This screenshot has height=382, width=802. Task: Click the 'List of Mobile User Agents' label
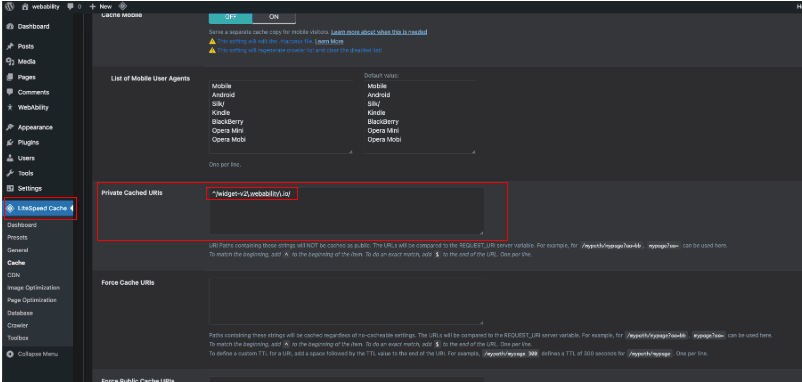(x=150, y=79)
